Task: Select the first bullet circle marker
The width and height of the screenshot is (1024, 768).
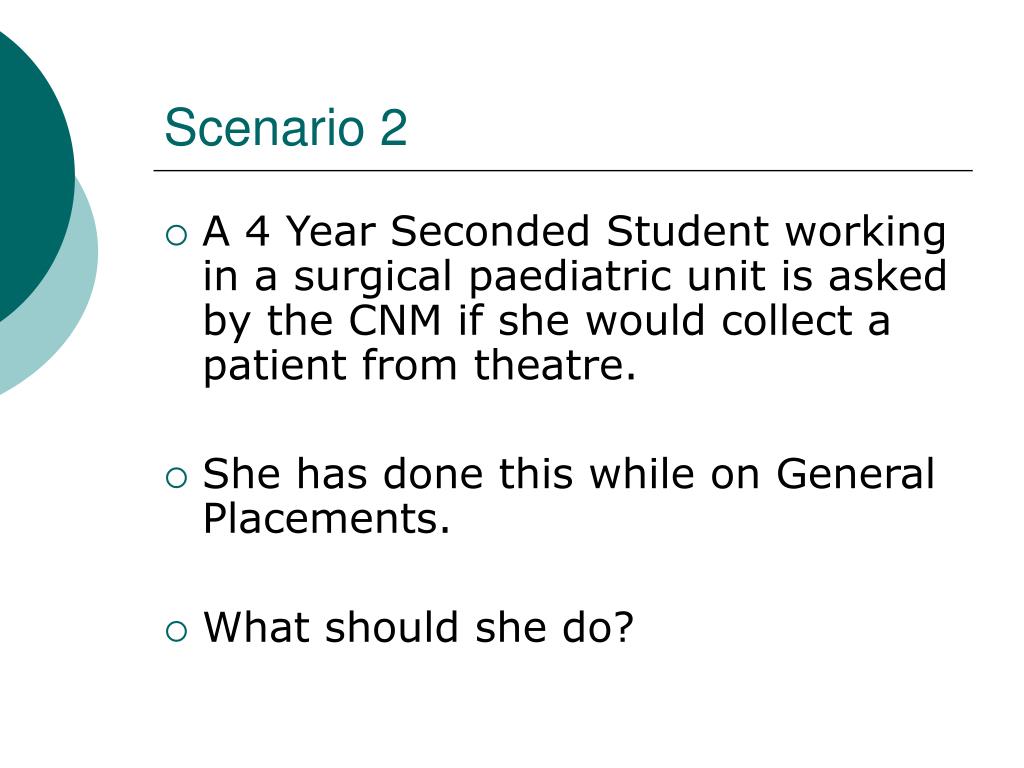Action: coord(176,236)
